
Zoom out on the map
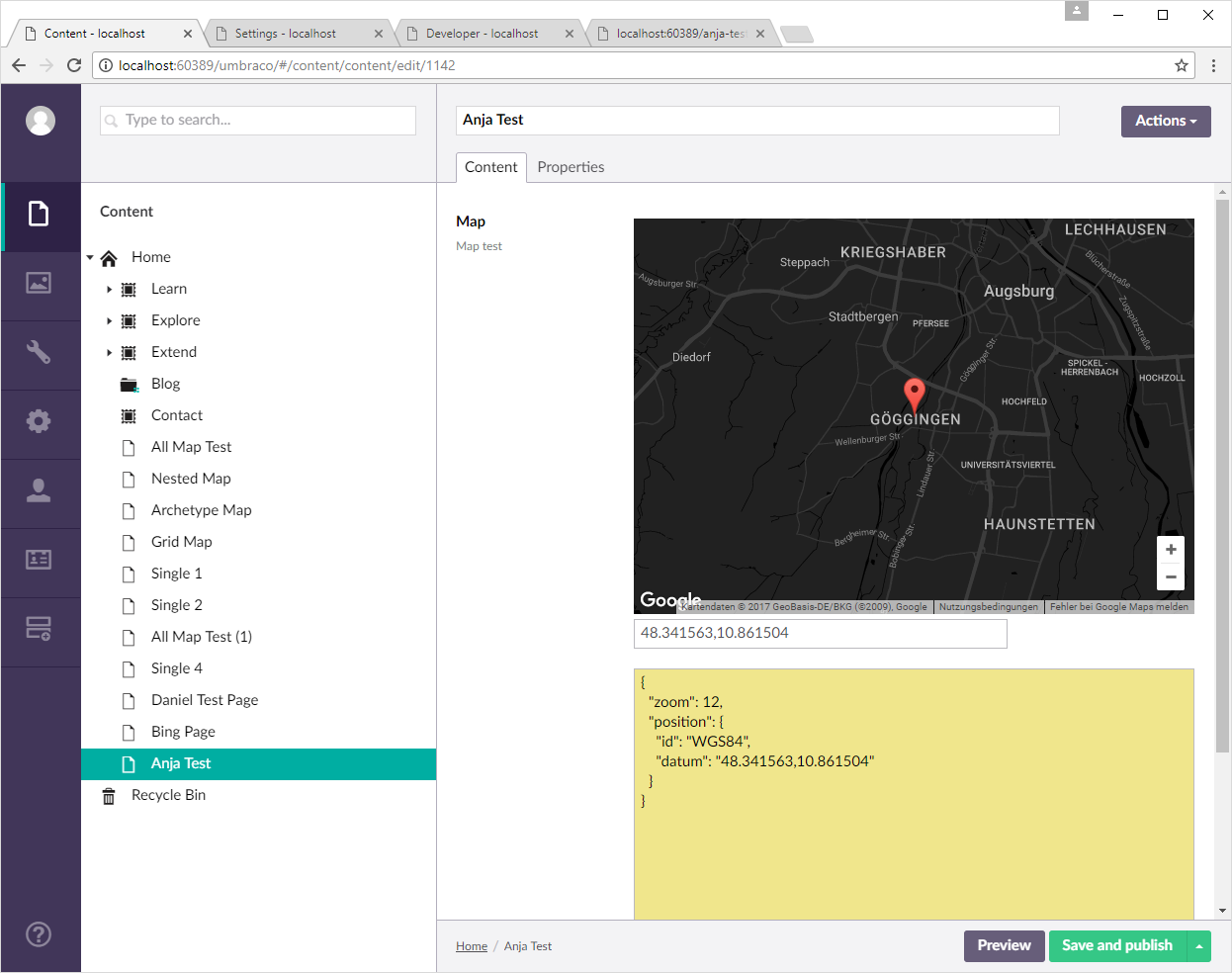pos(1171,577)
